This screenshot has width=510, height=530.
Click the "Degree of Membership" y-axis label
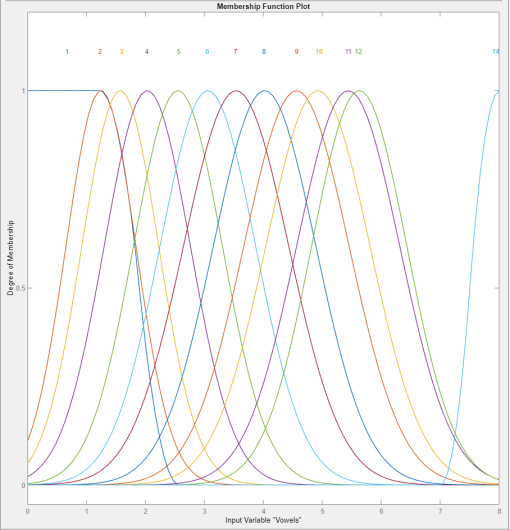[x=10, y=258]
